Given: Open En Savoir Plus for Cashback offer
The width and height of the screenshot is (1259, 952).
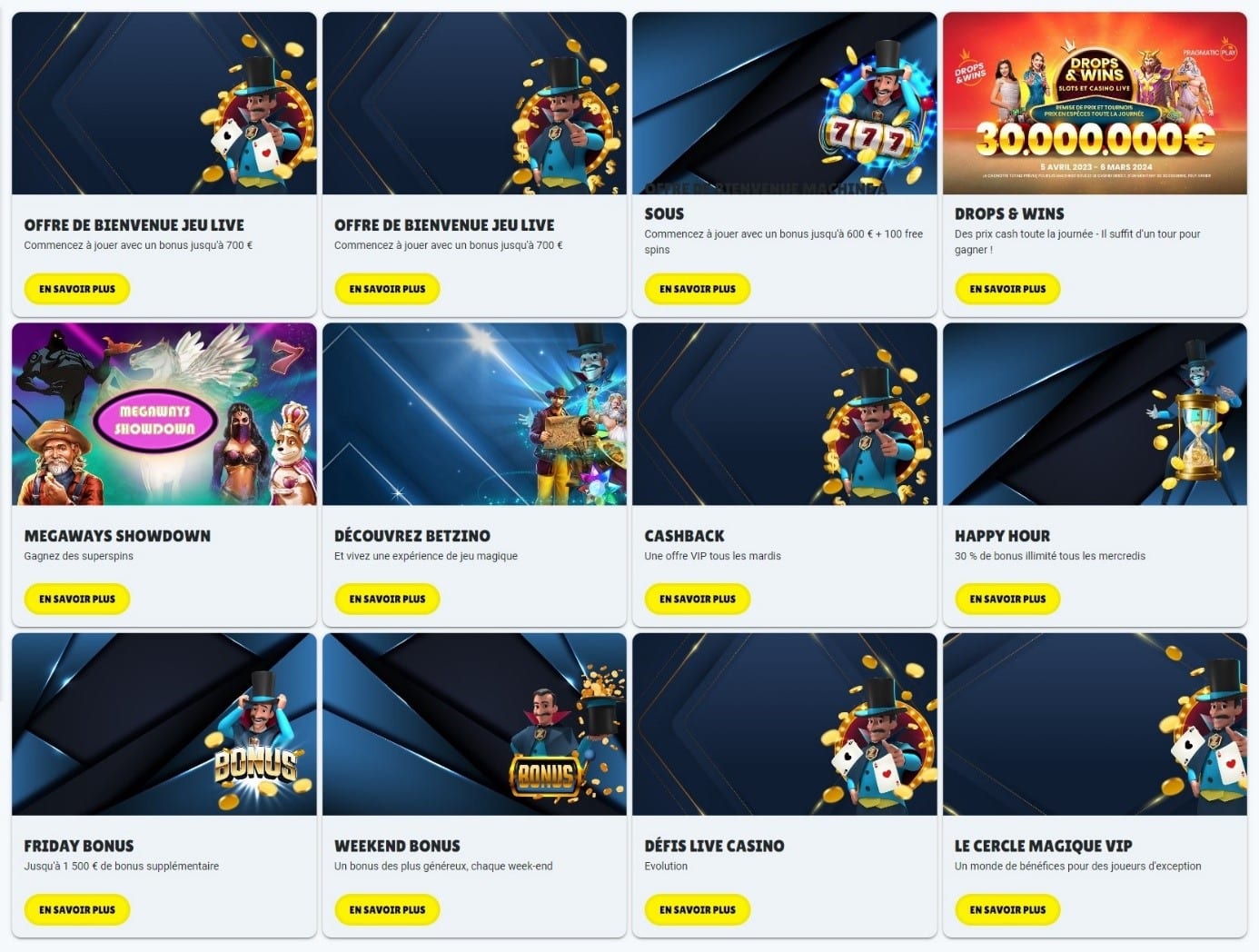Looking at the screenshot, I should 698,599.
